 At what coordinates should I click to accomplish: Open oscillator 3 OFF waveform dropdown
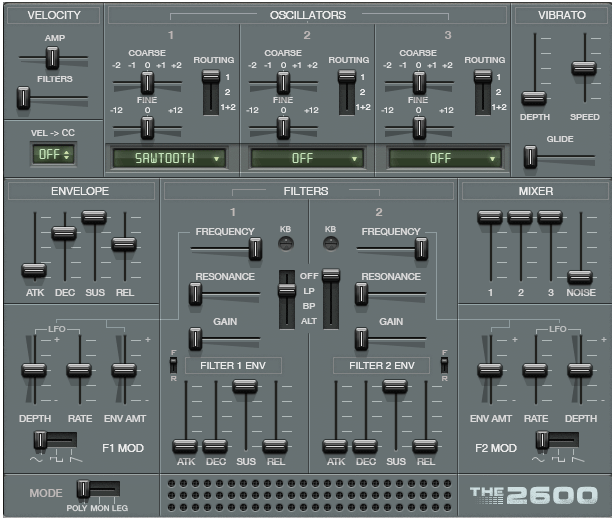(x=444, y=158)
